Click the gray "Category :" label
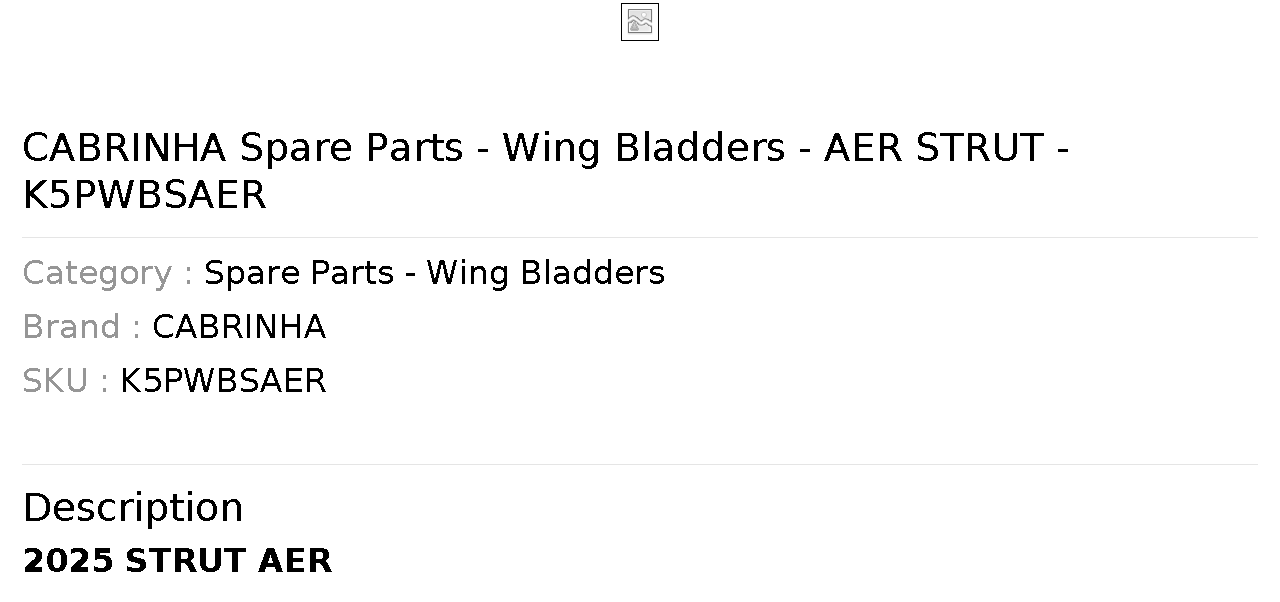 (x=108, y=273)
